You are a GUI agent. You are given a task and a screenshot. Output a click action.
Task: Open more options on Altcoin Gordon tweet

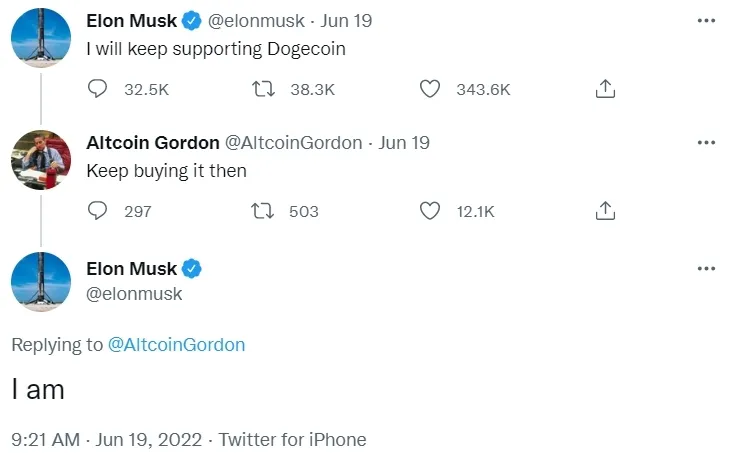tap(707, 142)
